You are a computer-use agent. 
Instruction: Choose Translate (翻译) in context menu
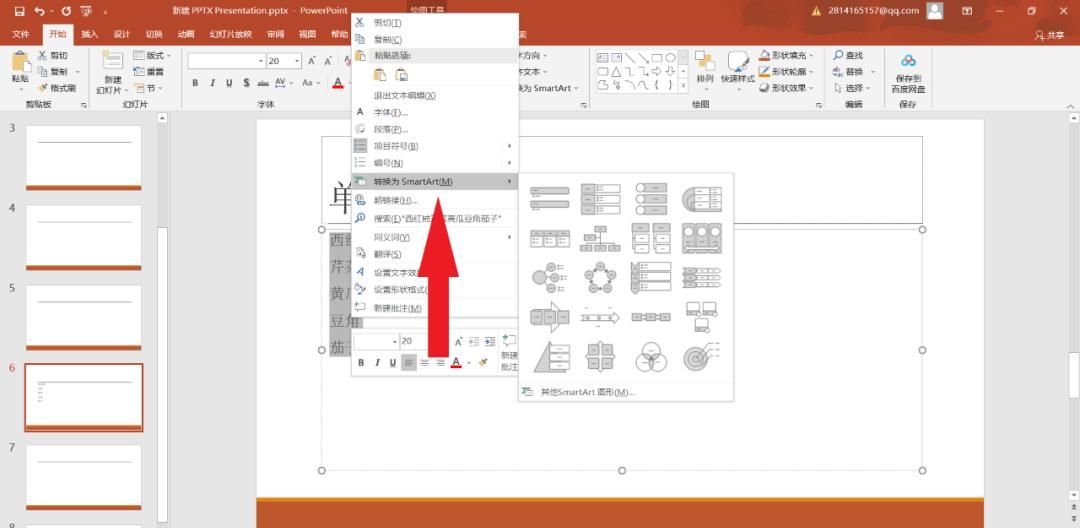(x=435, y=254)
